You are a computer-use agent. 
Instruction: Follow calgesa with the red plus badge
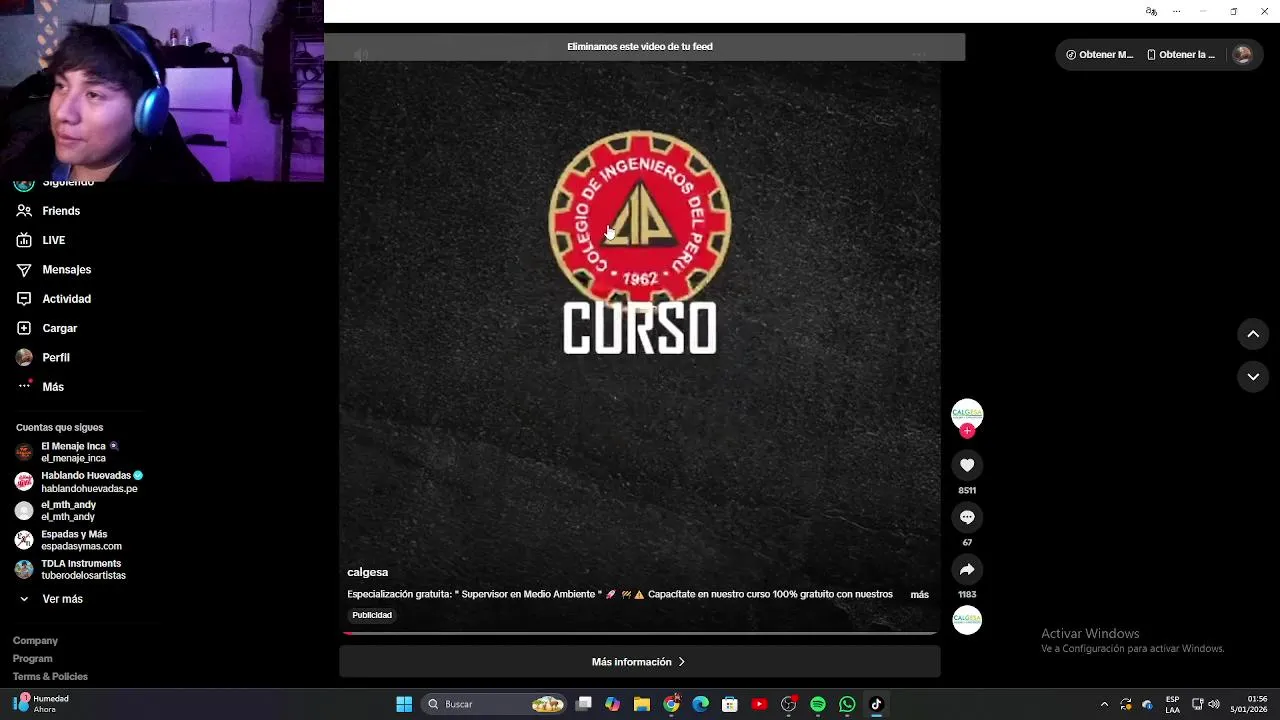[x=967, y=431]
